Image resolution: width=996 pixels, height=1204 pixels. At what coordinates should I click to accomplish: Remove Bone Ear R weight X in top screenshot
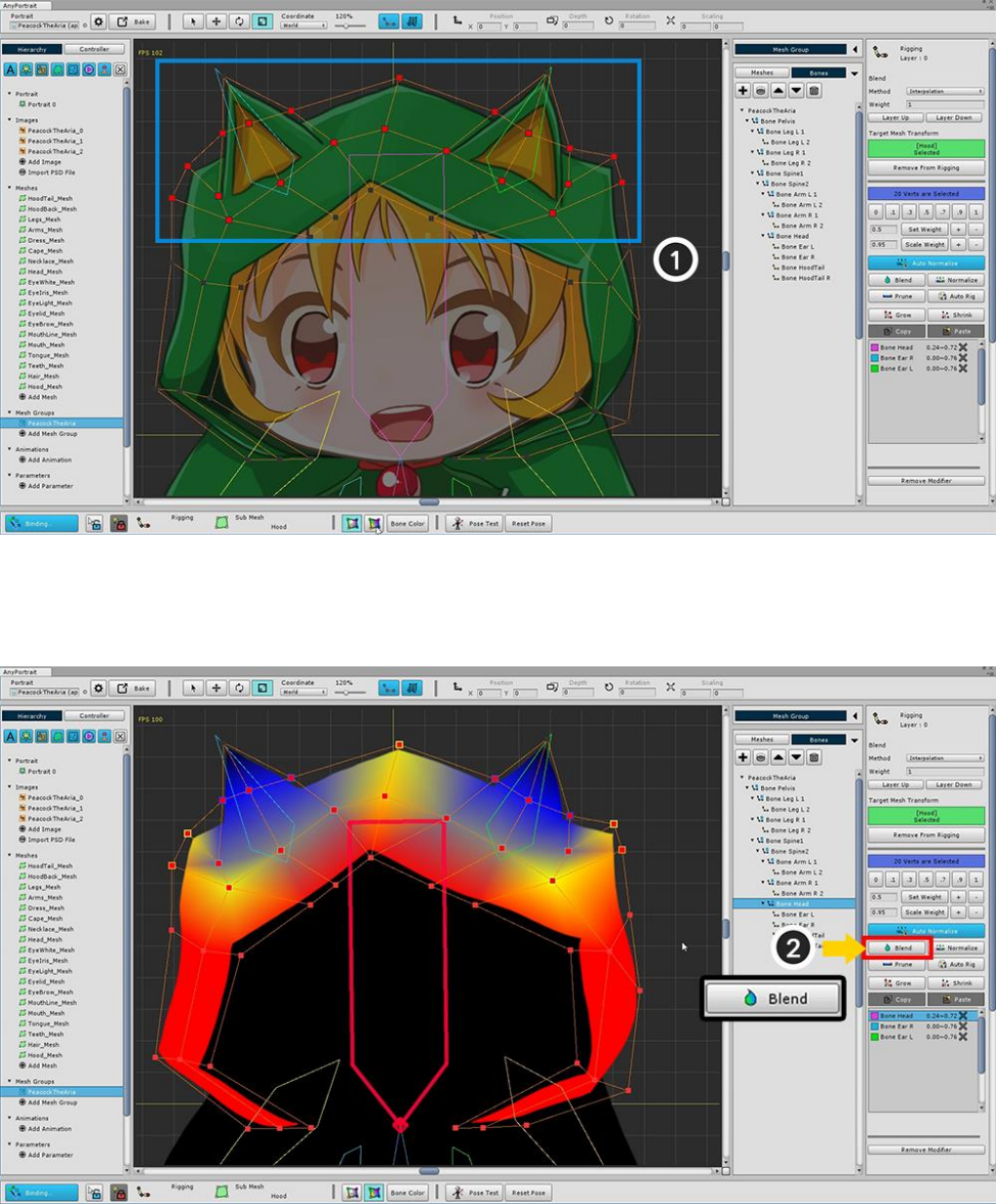(x=963, y=358)
